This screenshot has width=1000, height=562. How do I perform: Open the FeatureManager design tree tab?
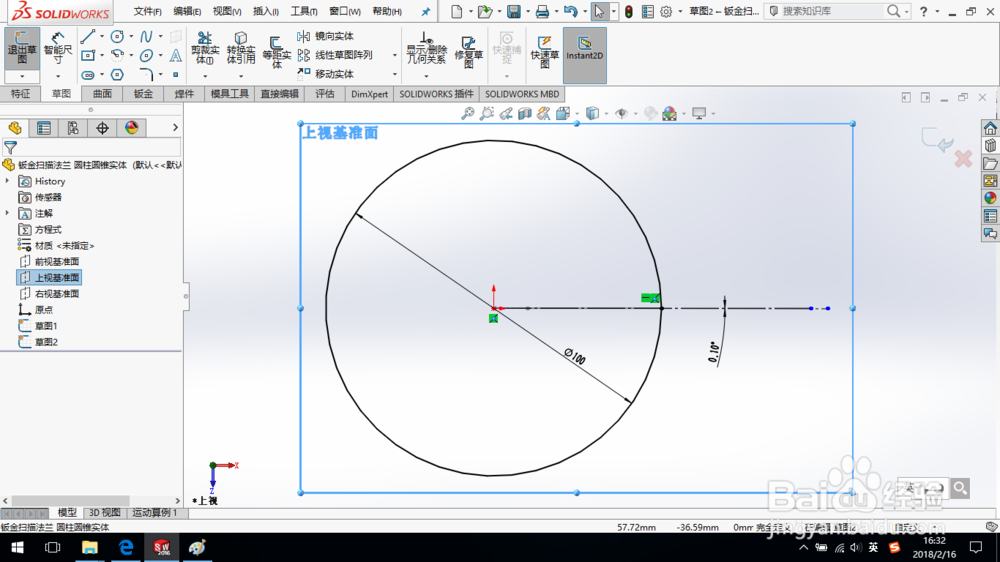(15, 128)
